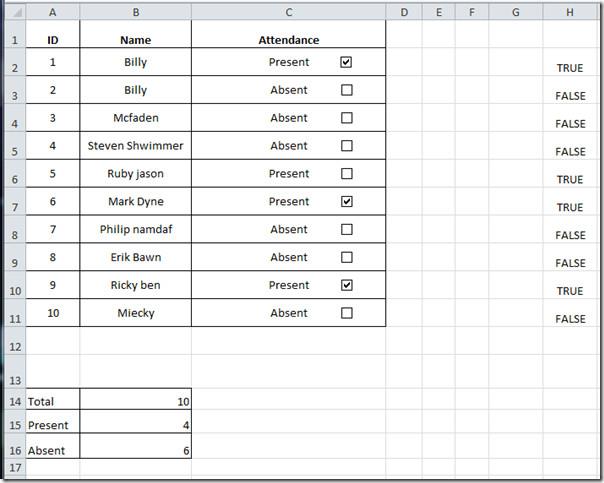
Task: Click the Present count cell showing 4
Action: [135, 425]
